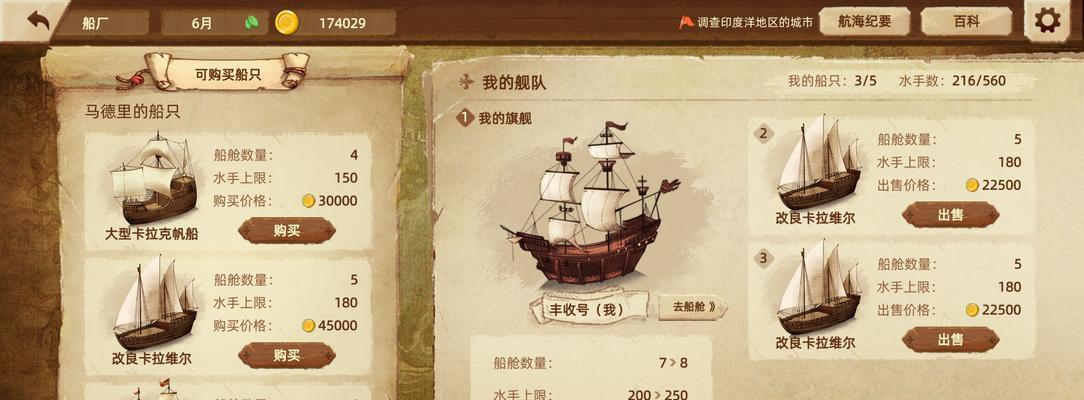Screen dimensions: 1084x400
Task: Select the 改良卡拉维尔 ship image in shop
Action: [155, 303]
